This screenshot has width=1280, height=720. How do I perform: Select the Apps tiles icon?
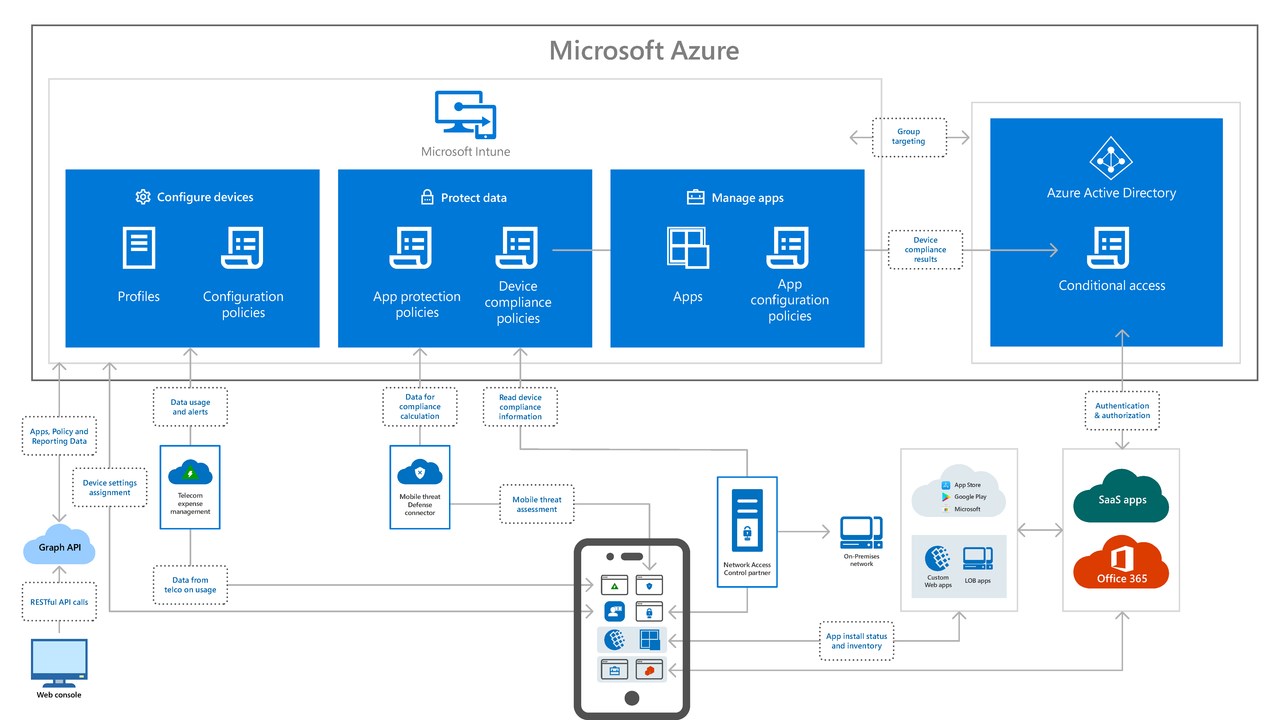click(688, 248)
